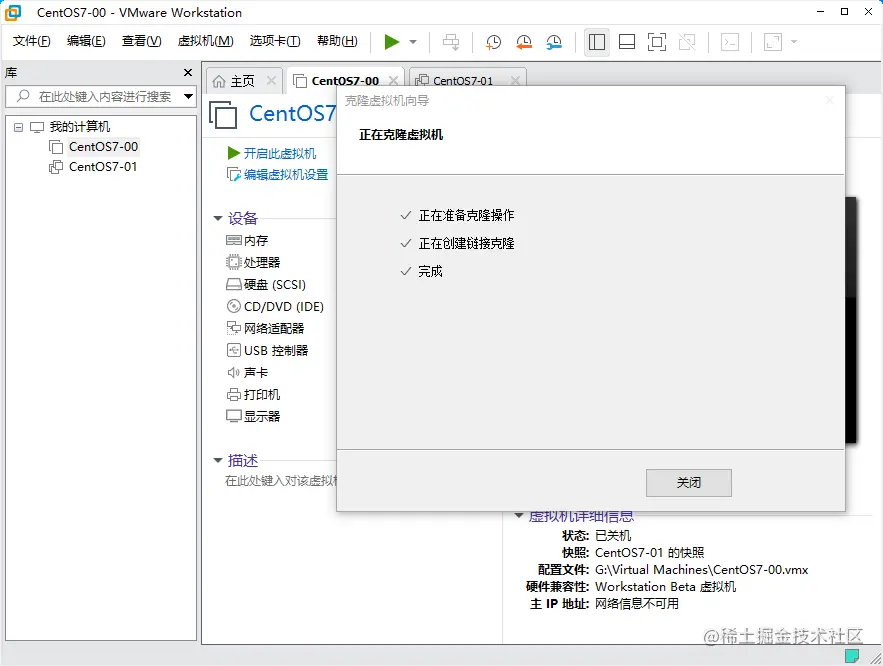883x666 pixels.
Task: Toggle the thumbnail bar view icon
Action: (x=627, y=42)
